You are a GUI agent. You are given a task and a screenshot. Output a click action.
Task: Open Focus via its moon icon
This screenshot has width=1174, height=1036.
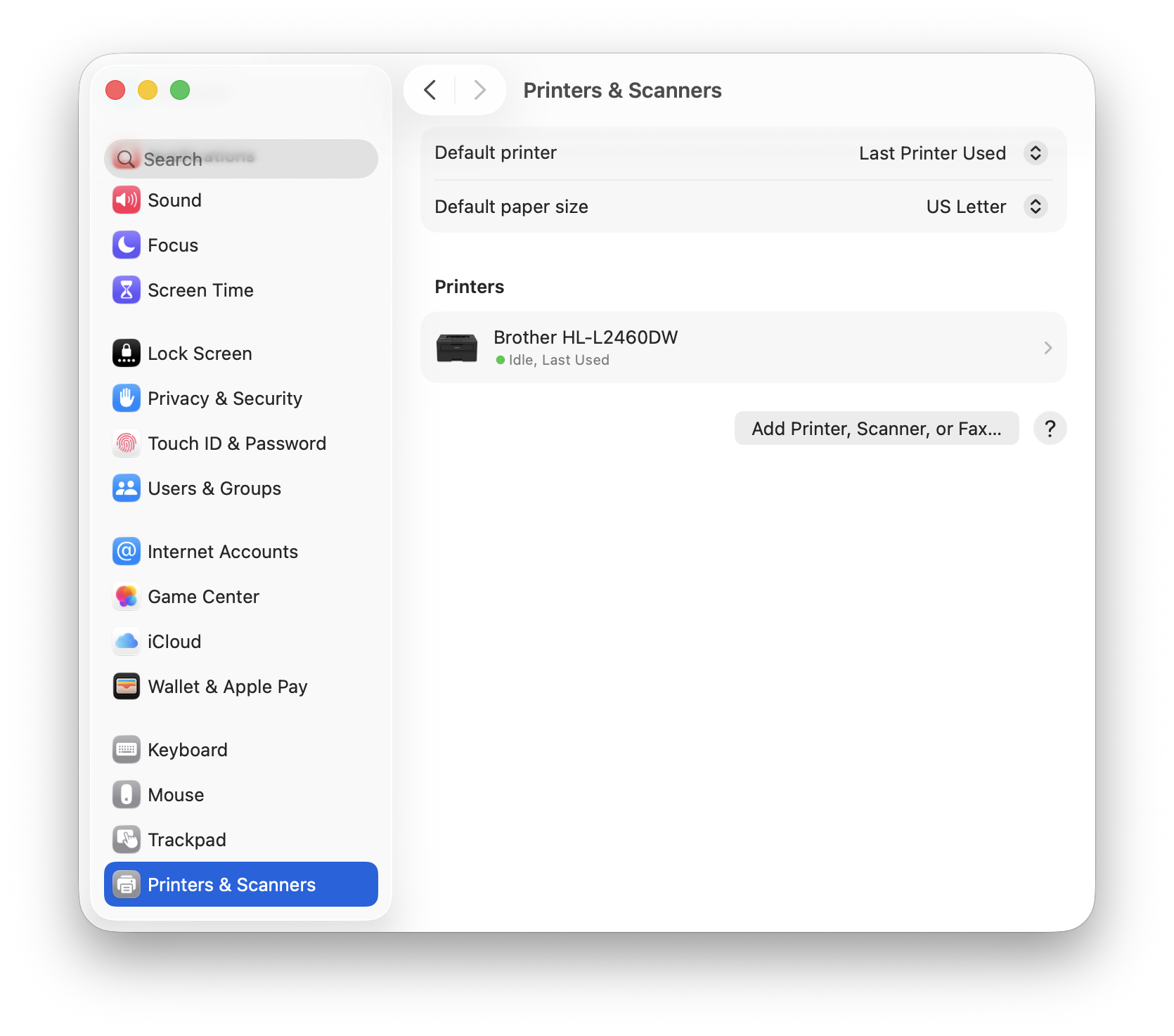(x=127, y=245)
